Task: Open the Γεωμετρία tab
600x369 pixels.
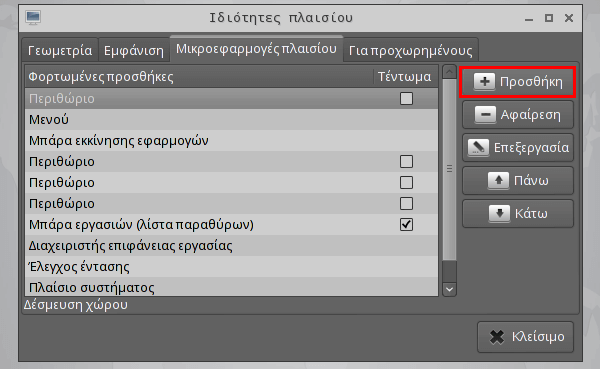Action: 60,50
